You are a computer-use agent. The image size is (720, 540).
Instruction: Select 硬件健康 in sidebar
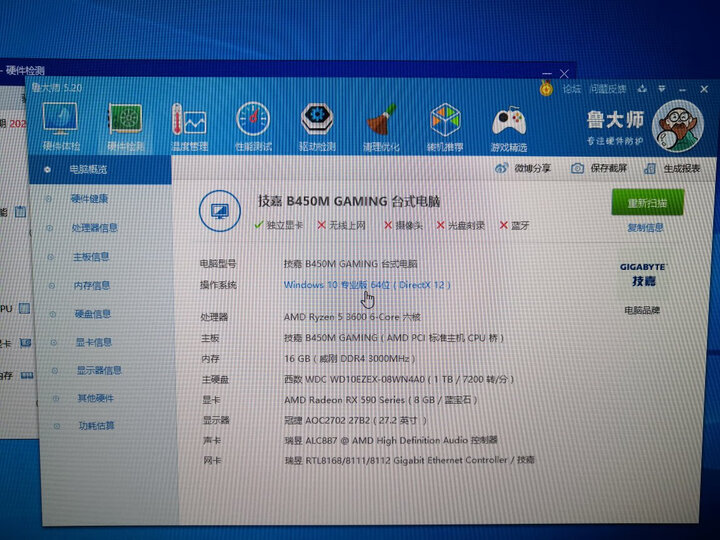click(90, 199)
